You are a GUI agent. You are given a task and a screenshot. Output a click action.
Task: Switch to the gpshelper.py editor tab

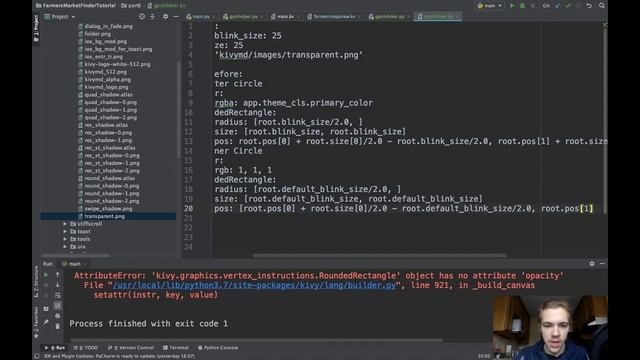pyautogui.click(x=243, y=17)
